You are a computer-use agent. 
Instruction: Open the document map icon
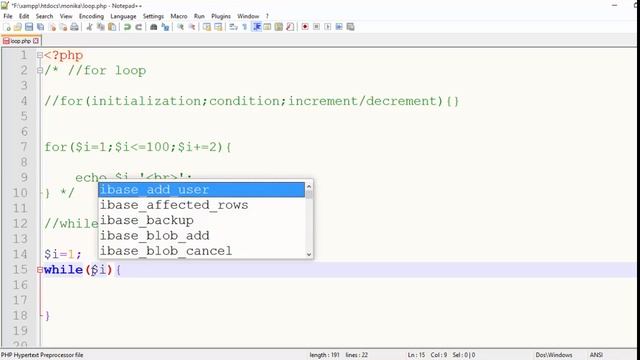point(279,27)
